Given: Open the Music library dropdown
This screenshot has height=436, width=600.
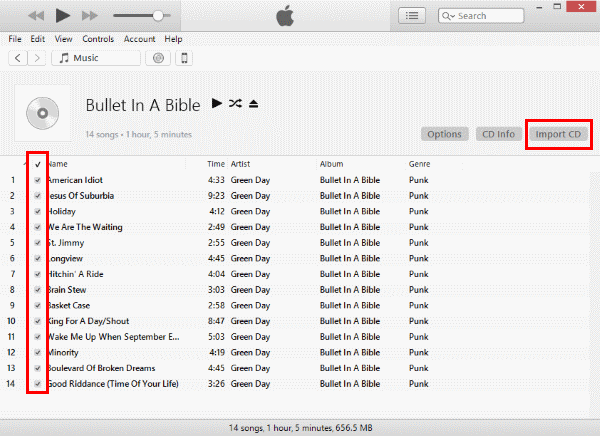Looking at the screenshot, I should (96, 58).
